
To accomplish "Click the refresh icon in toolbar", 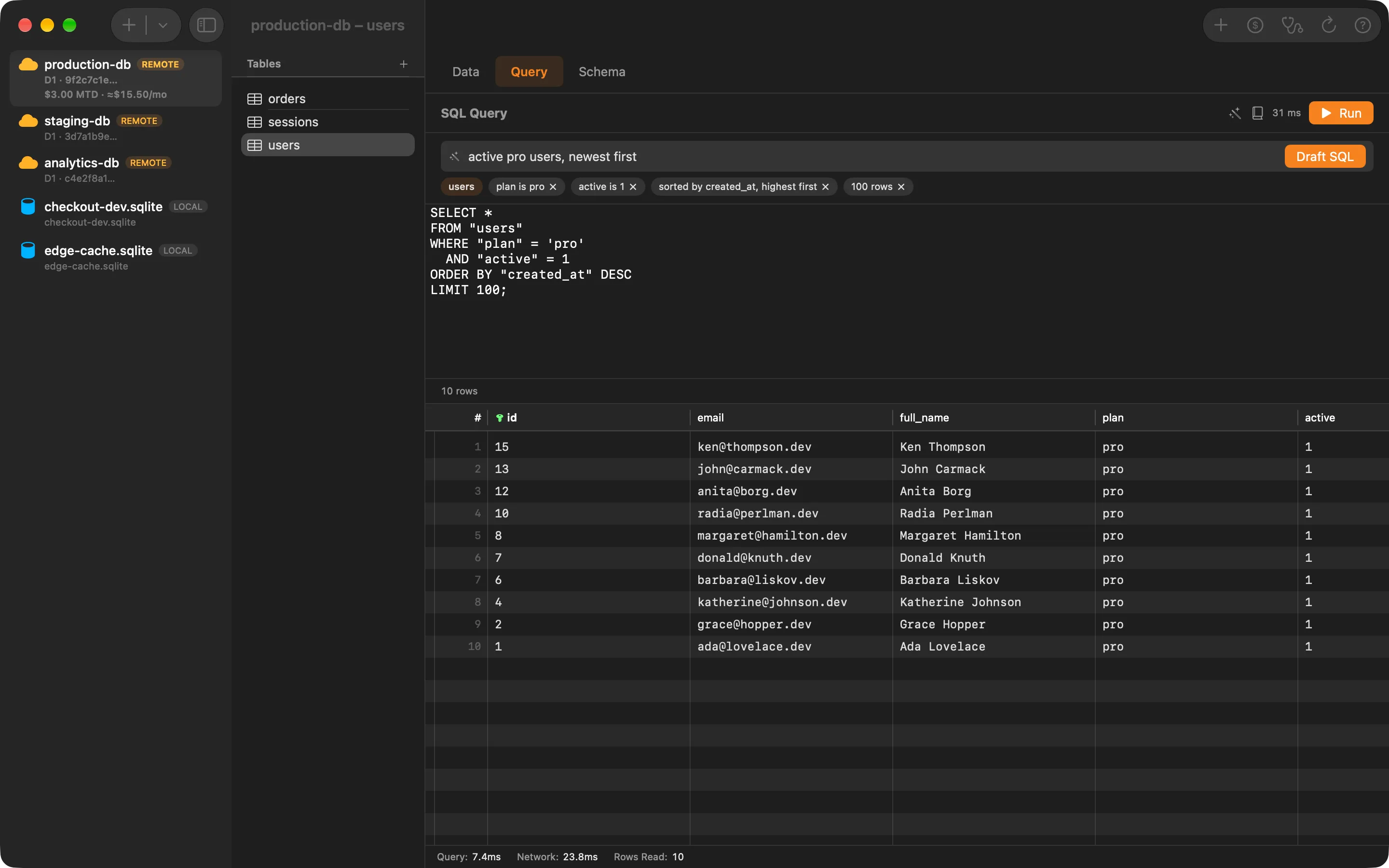I will click(x=1329, y=25).
